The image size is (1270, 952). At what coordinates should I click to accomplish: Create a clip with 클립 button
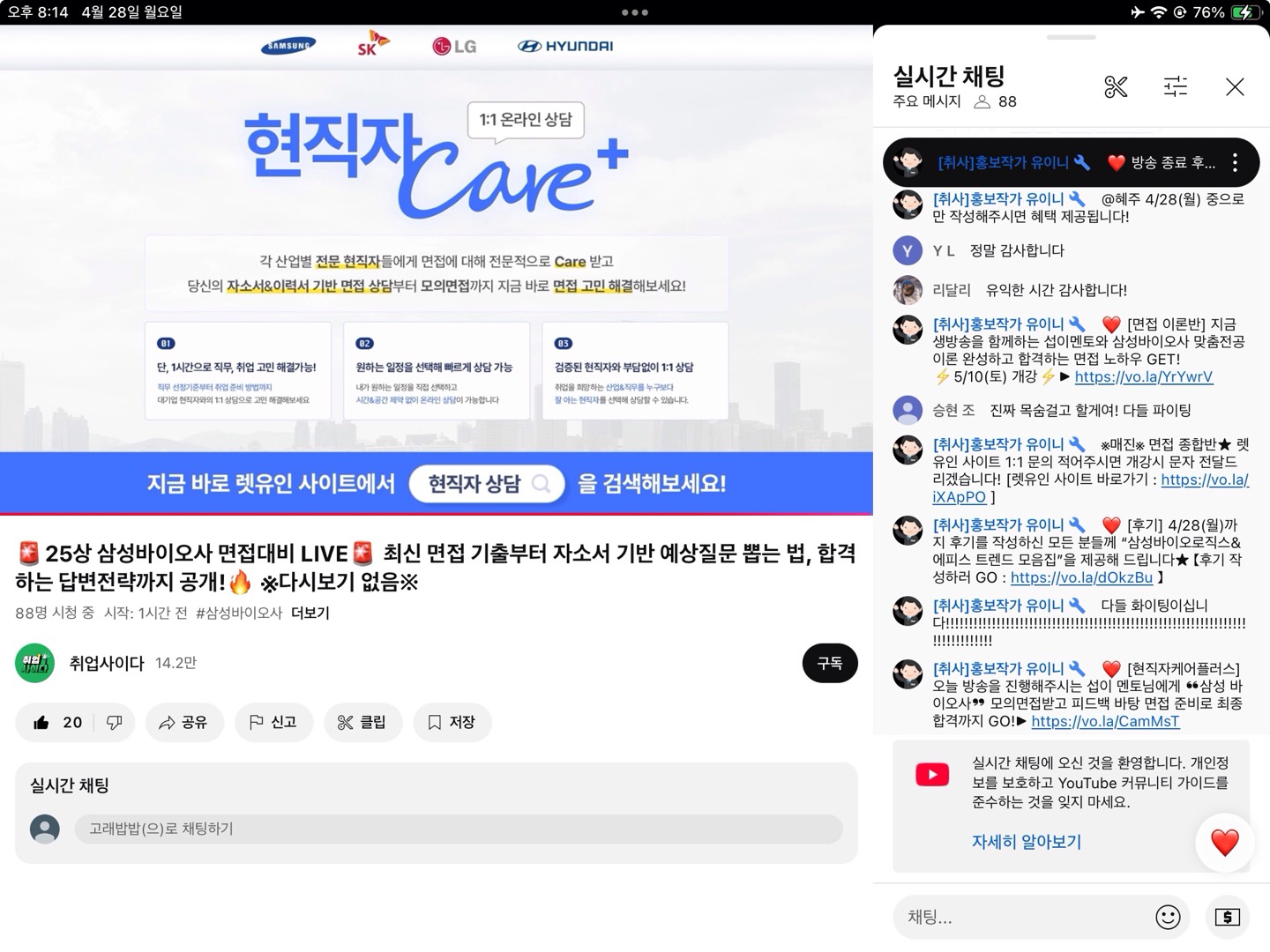coord(362,723)
